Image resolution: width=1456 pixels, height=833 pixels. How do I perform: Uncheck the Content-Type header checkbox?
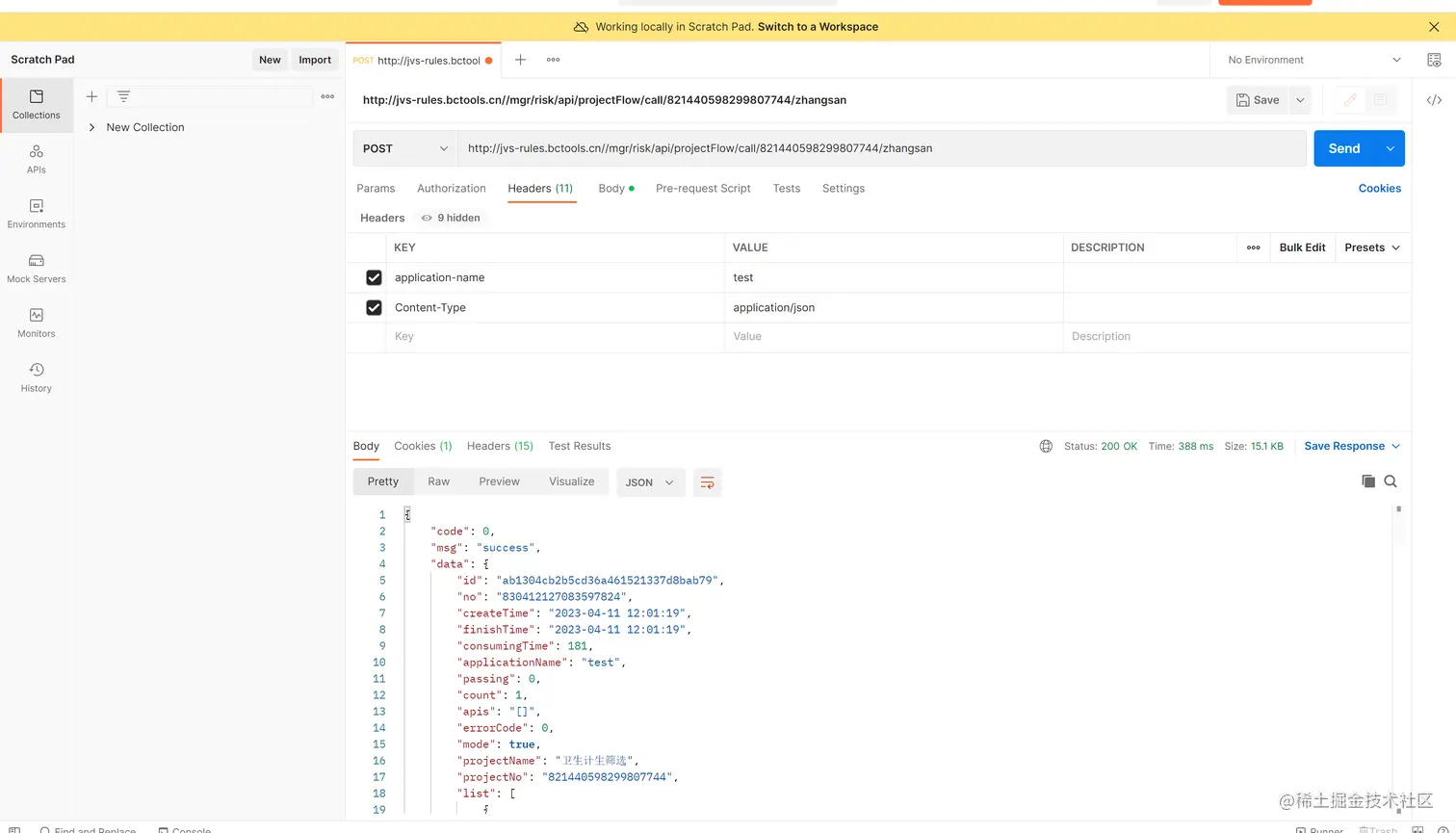click(x=374, y=307)
